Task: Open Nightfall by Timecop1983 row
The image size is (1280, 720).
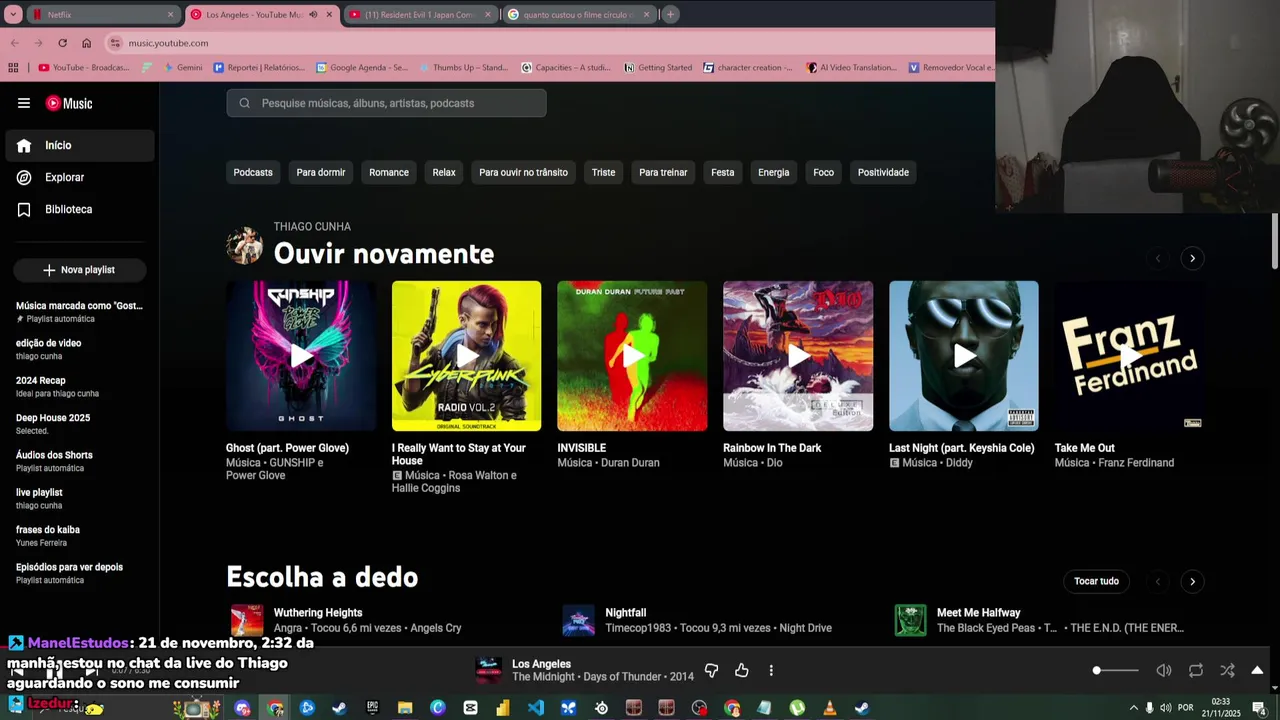Action: coord(717,620)
